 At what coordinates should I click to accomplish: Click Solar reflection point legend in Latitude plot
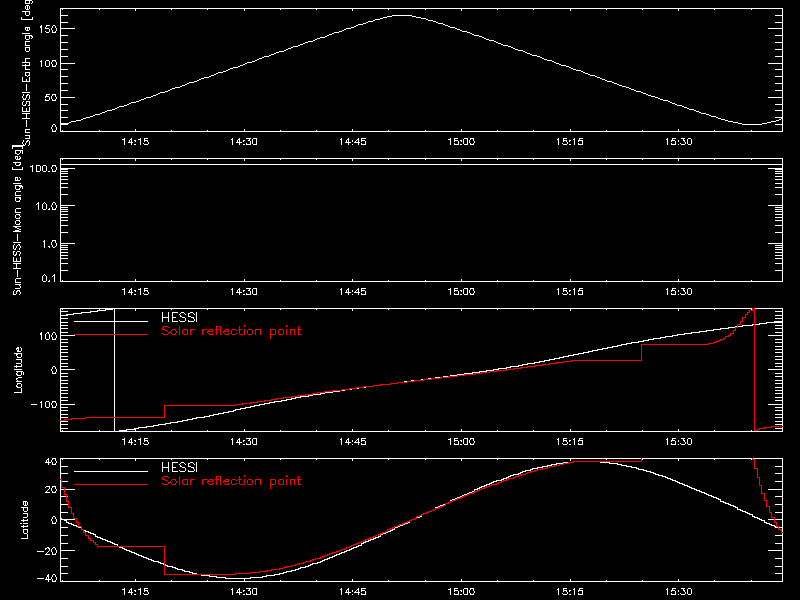click(x=231, y=481)
